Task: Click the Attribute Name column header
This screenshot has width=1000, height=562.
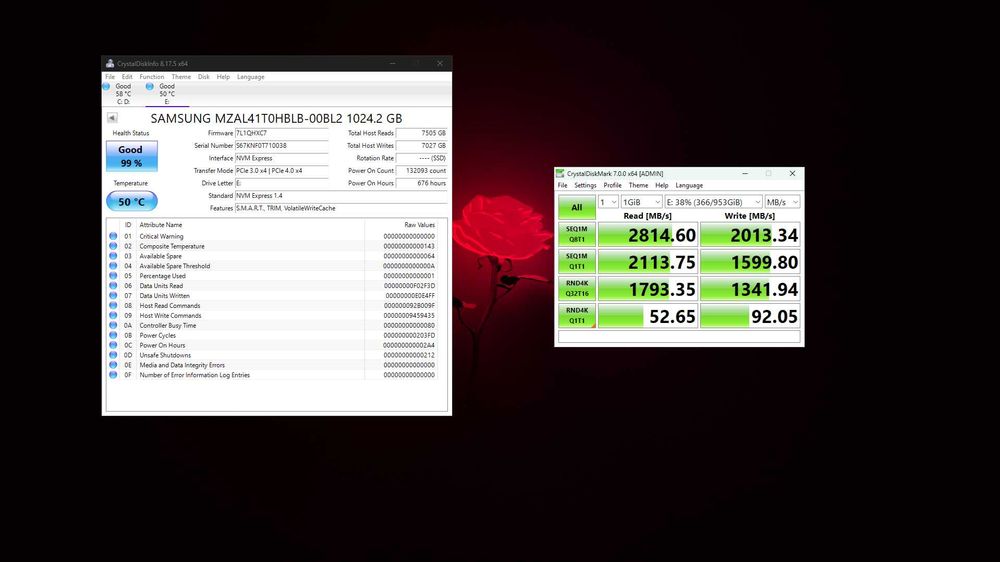Action: tap(161, 225)
